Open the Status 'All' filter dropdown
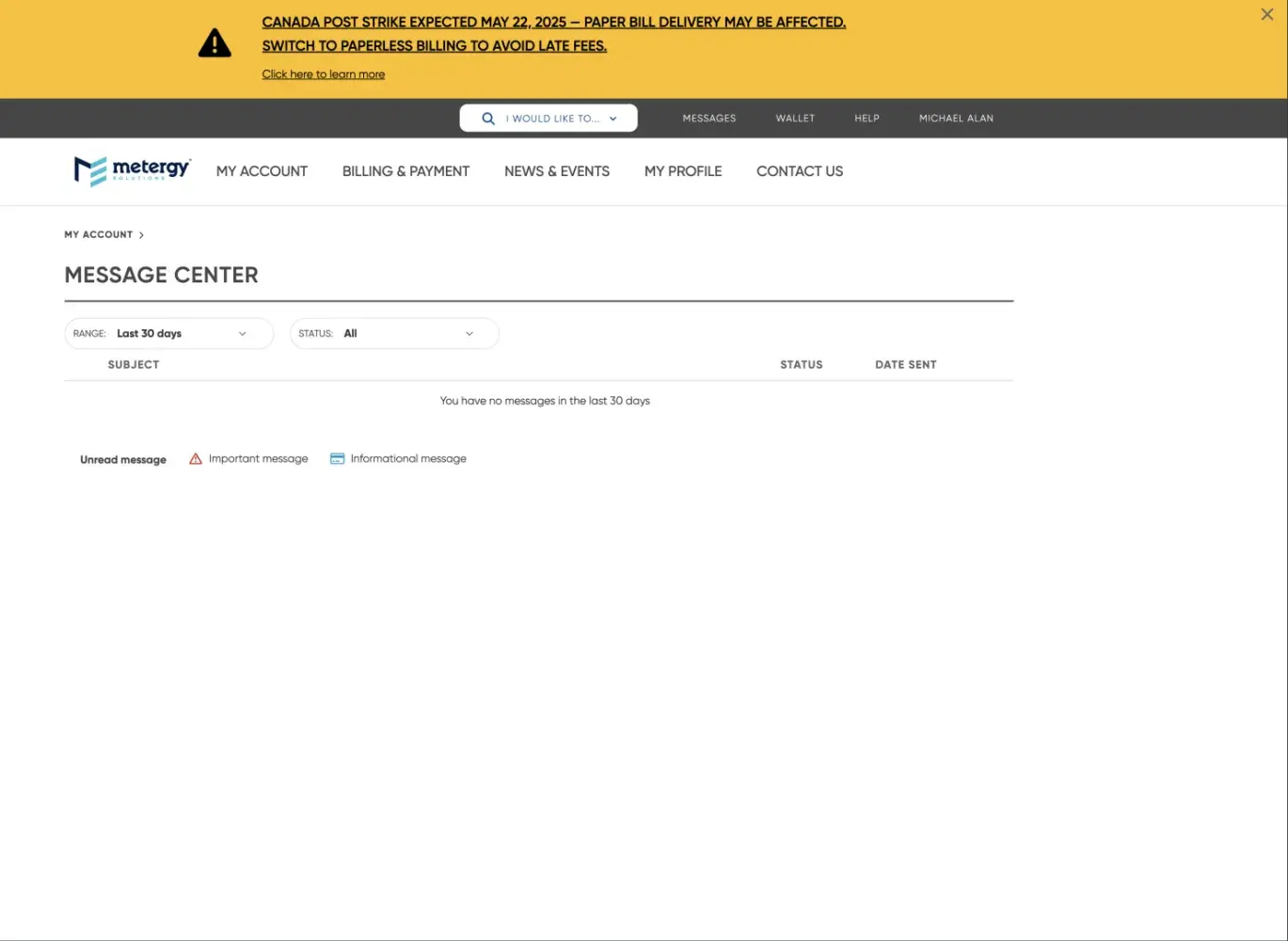This screenshot has height=941, width=1288. [x=394, y=334]
